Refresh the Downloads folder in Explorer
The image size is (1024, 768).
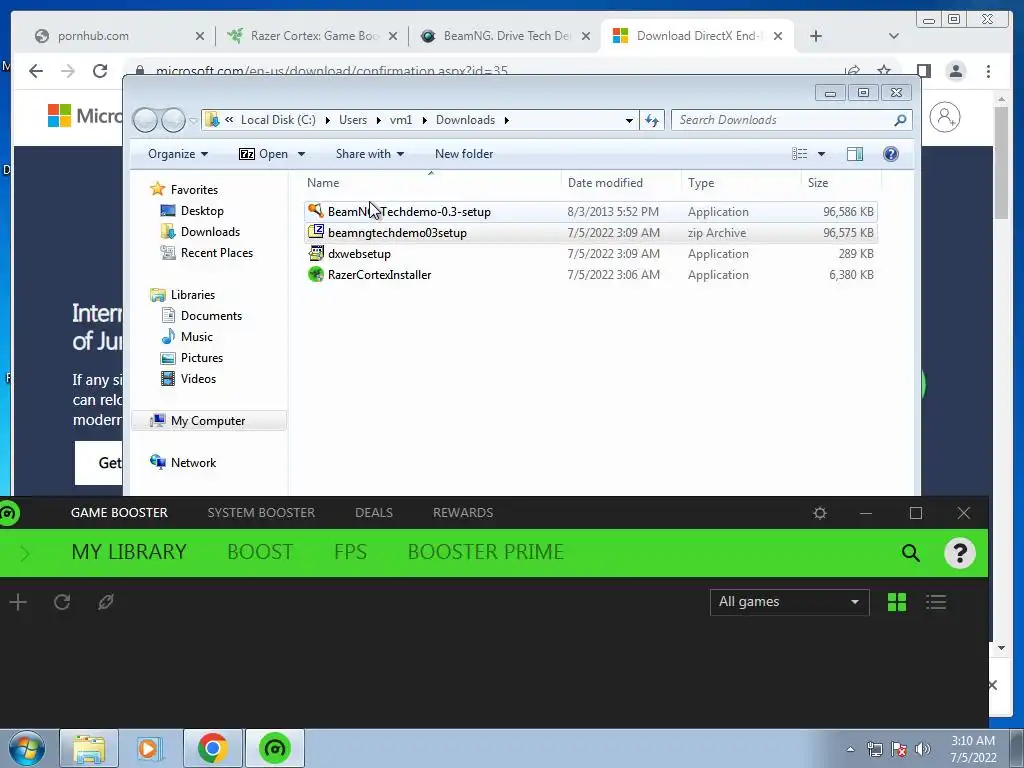click(652, 120)
